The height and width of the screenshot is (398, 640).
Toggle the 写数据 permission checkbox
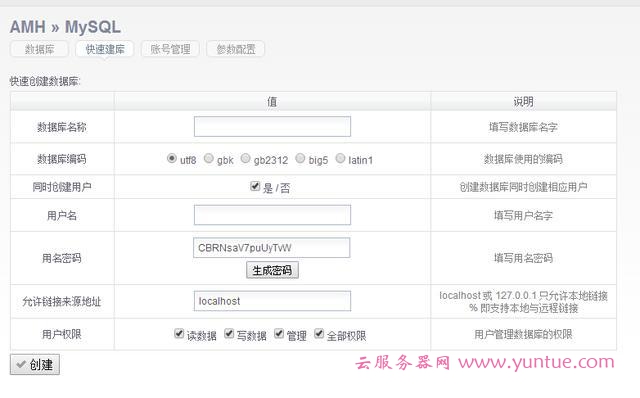229,333
